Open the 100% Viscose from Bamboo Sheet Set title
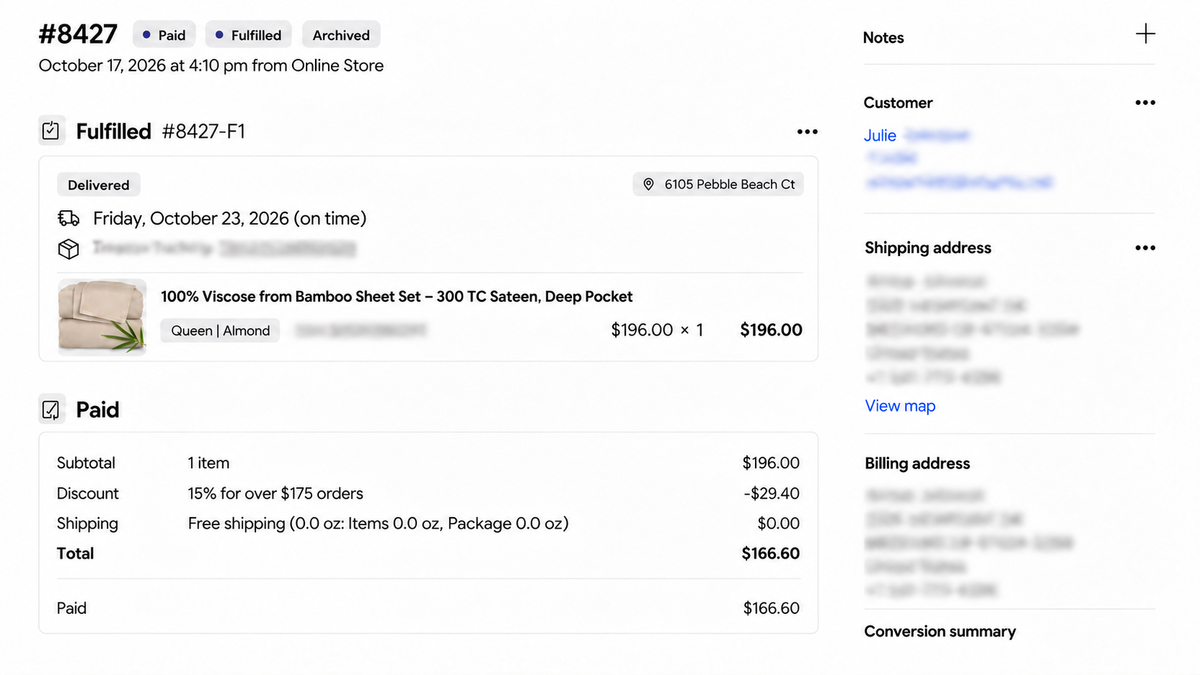 [x=397, y=296]
